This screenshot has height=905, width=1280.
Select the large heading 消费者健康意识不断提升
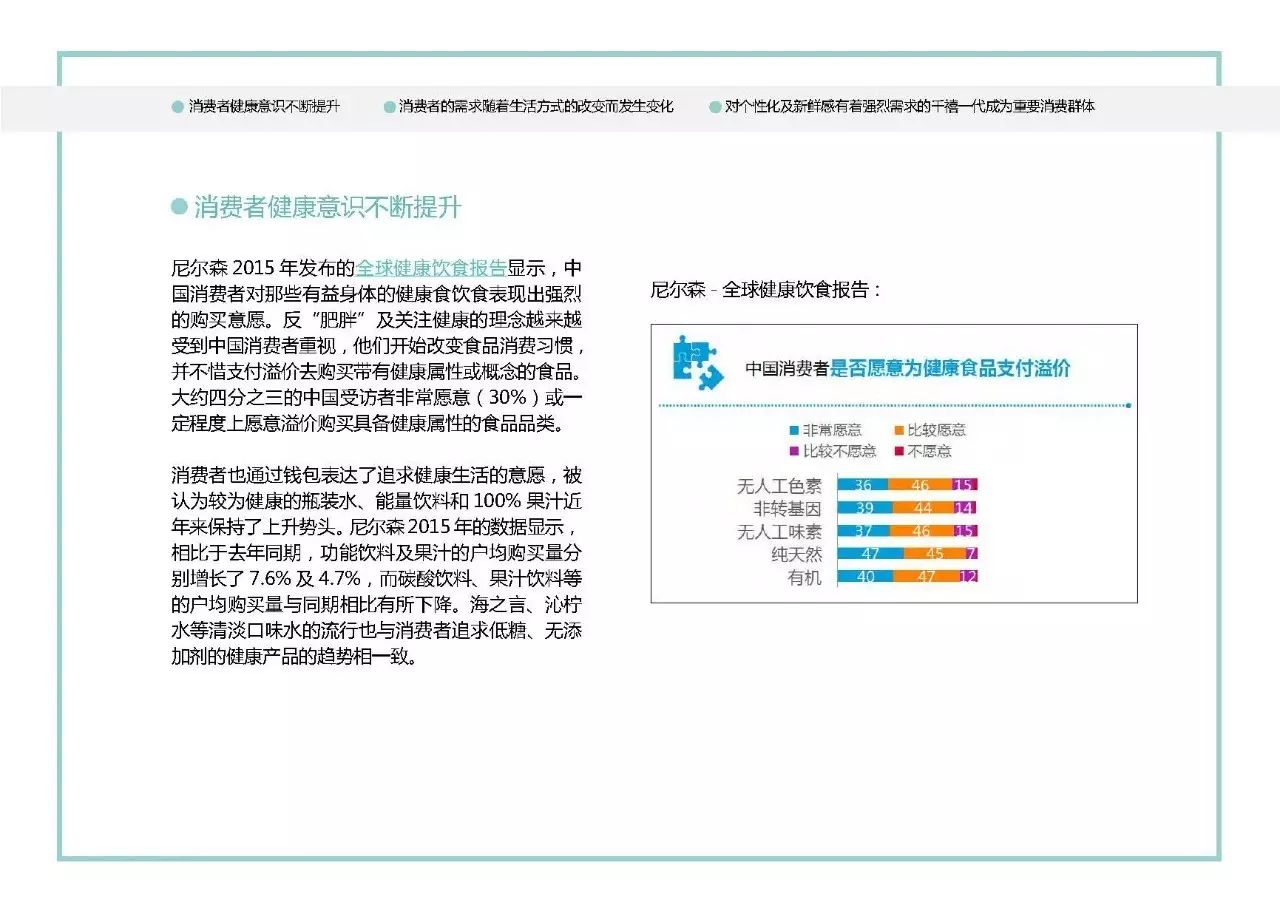(327, 207)
